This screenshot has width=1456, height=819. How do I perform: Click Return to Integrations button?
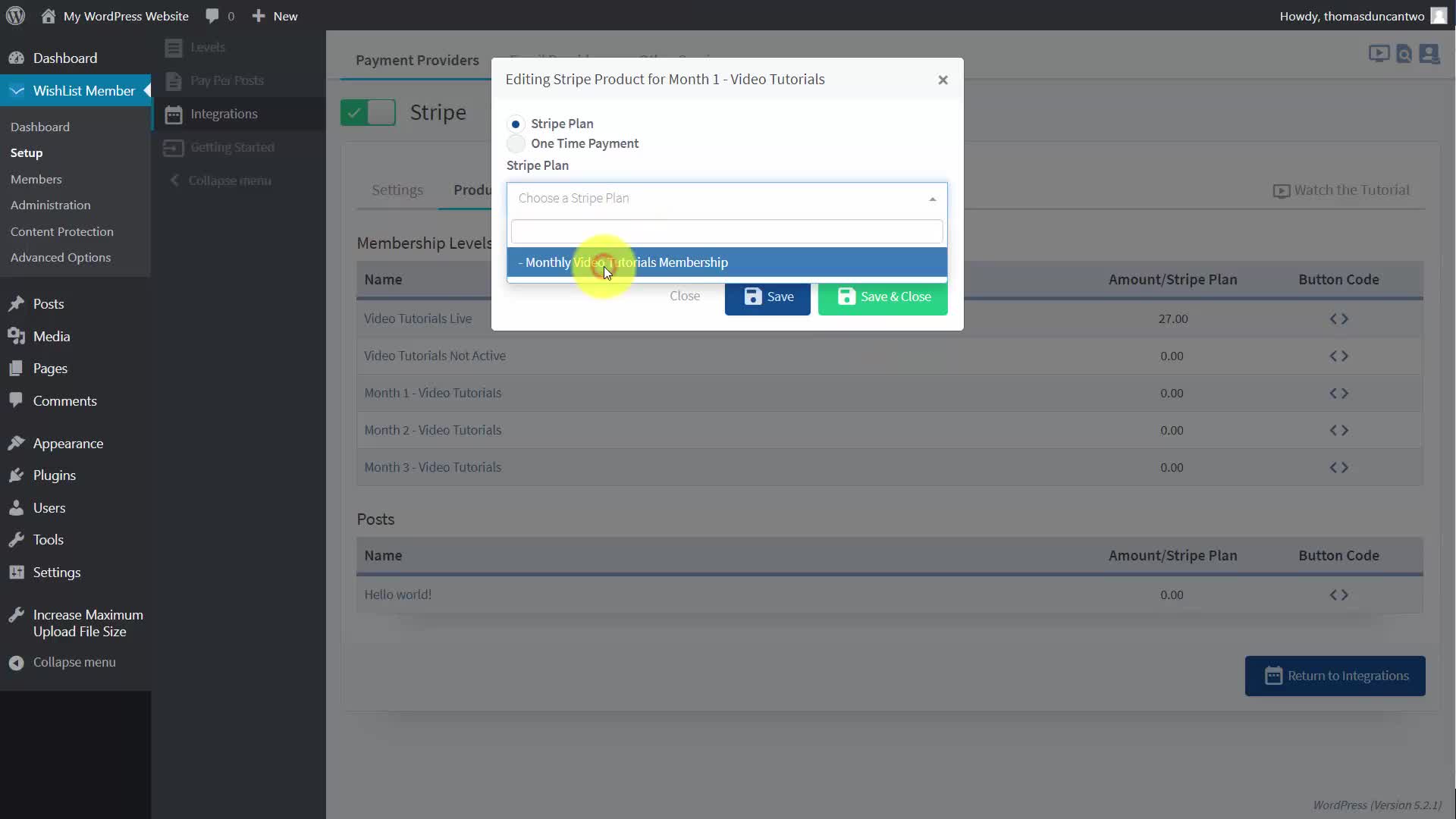(x=1335, y=676)
